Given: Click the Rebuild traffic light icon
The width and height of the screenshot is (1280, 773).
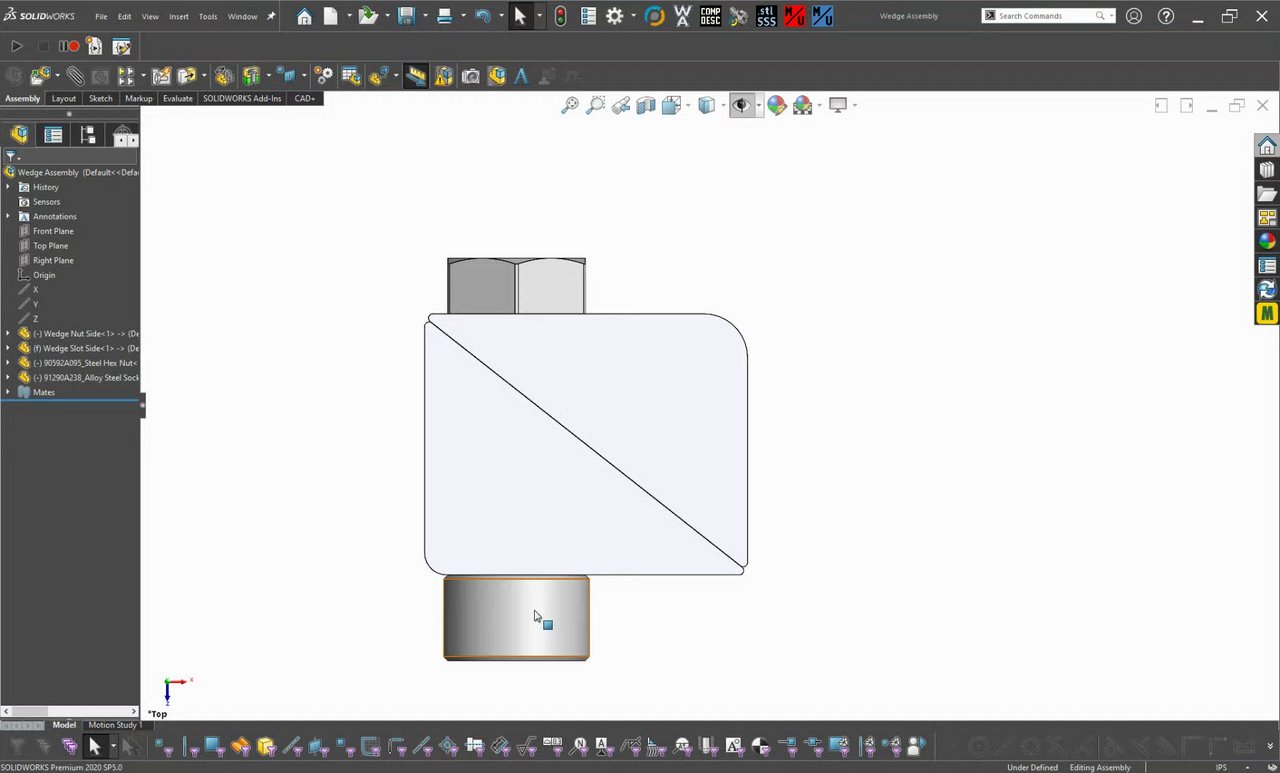Looking at the screenshot, I should [x=560, y=16].
